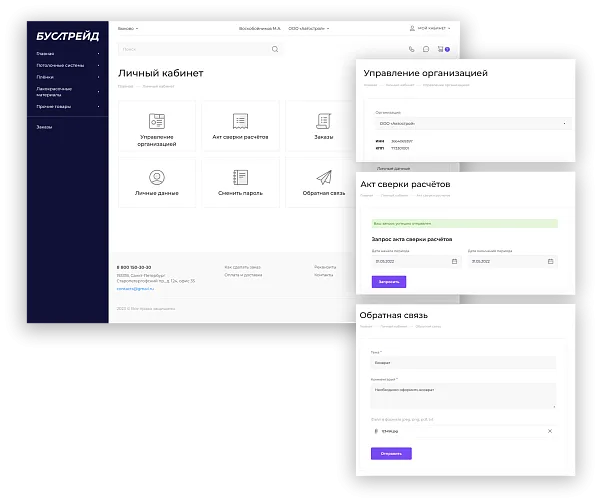Open the Обратная связь paper plane card

(321, 182)
